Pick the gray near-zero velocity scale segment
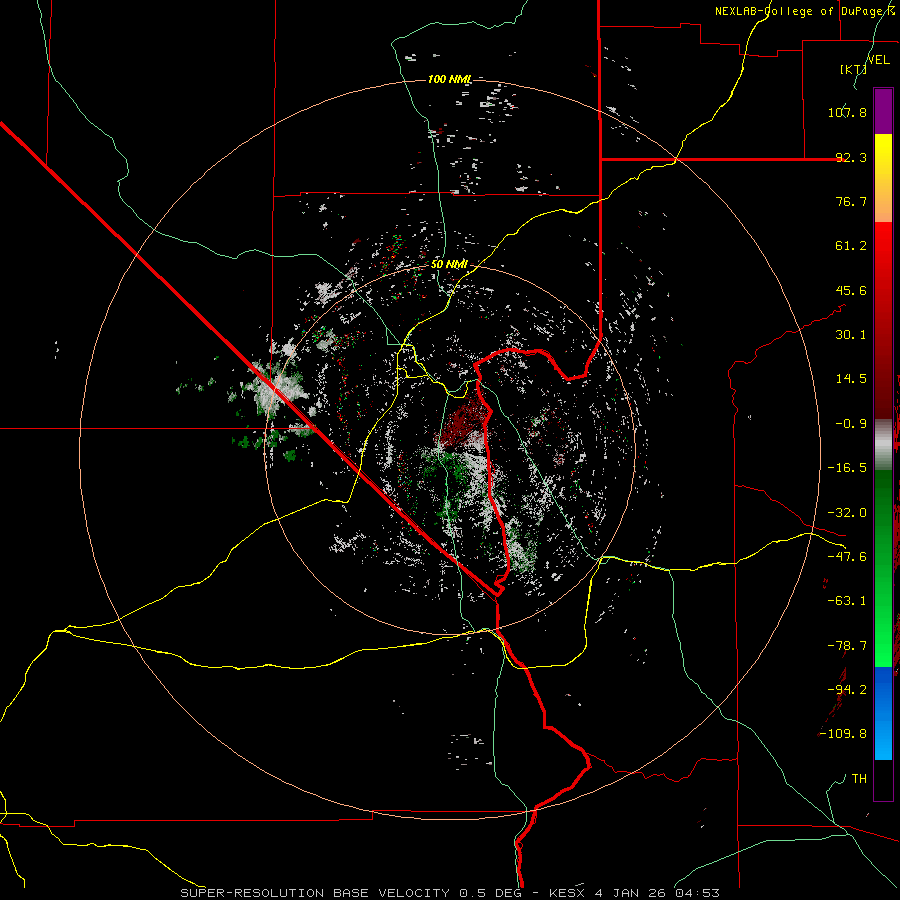Viewport: 900px width, 900px height. 883,445
